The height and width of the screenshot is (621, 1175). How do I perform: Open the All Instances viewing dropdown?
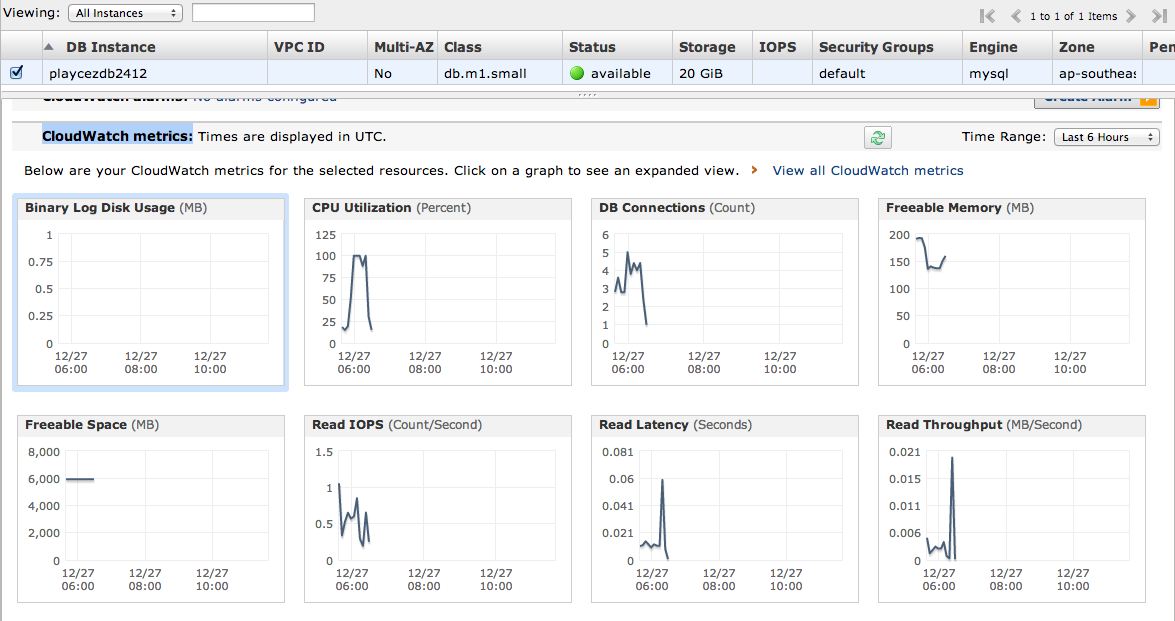[124, 13]
